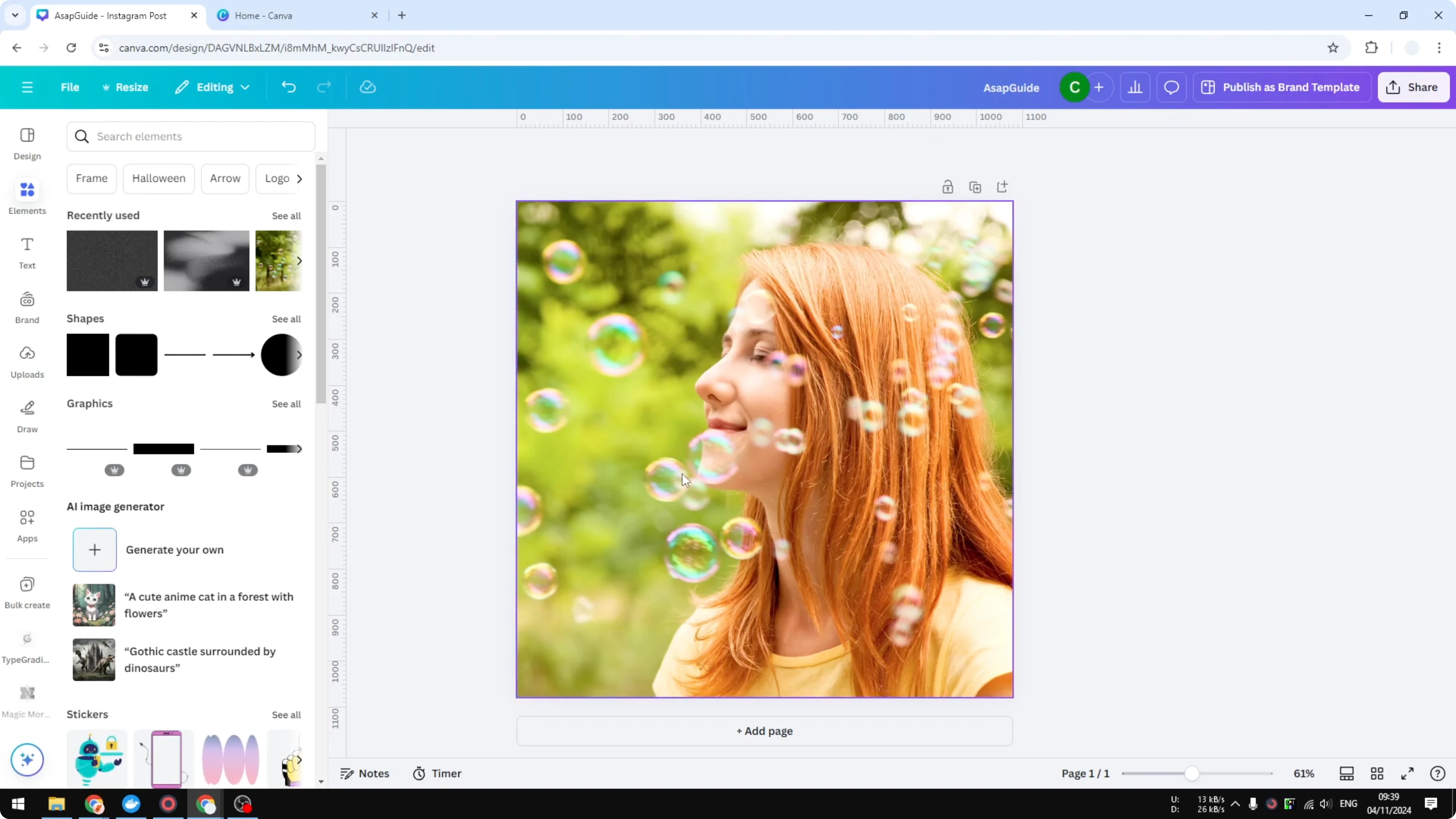Open the comments panel from top bar
1456x819 pixels.
pyautogui.click(x=1171, y=87)
